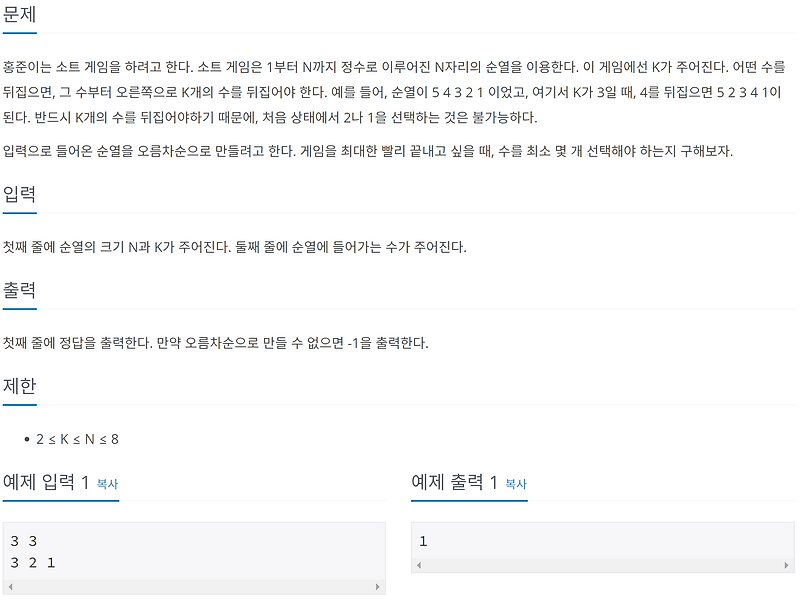This screenshot has height=600, width=800.
Task: Click the 문제 section heading
Action: (x=21, y=14)
